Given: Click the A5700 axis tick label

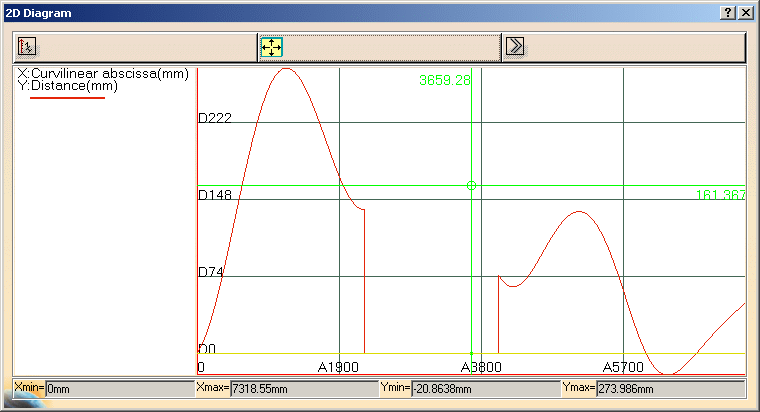Looking at the screenshot, I should click(x=622, y=367).
